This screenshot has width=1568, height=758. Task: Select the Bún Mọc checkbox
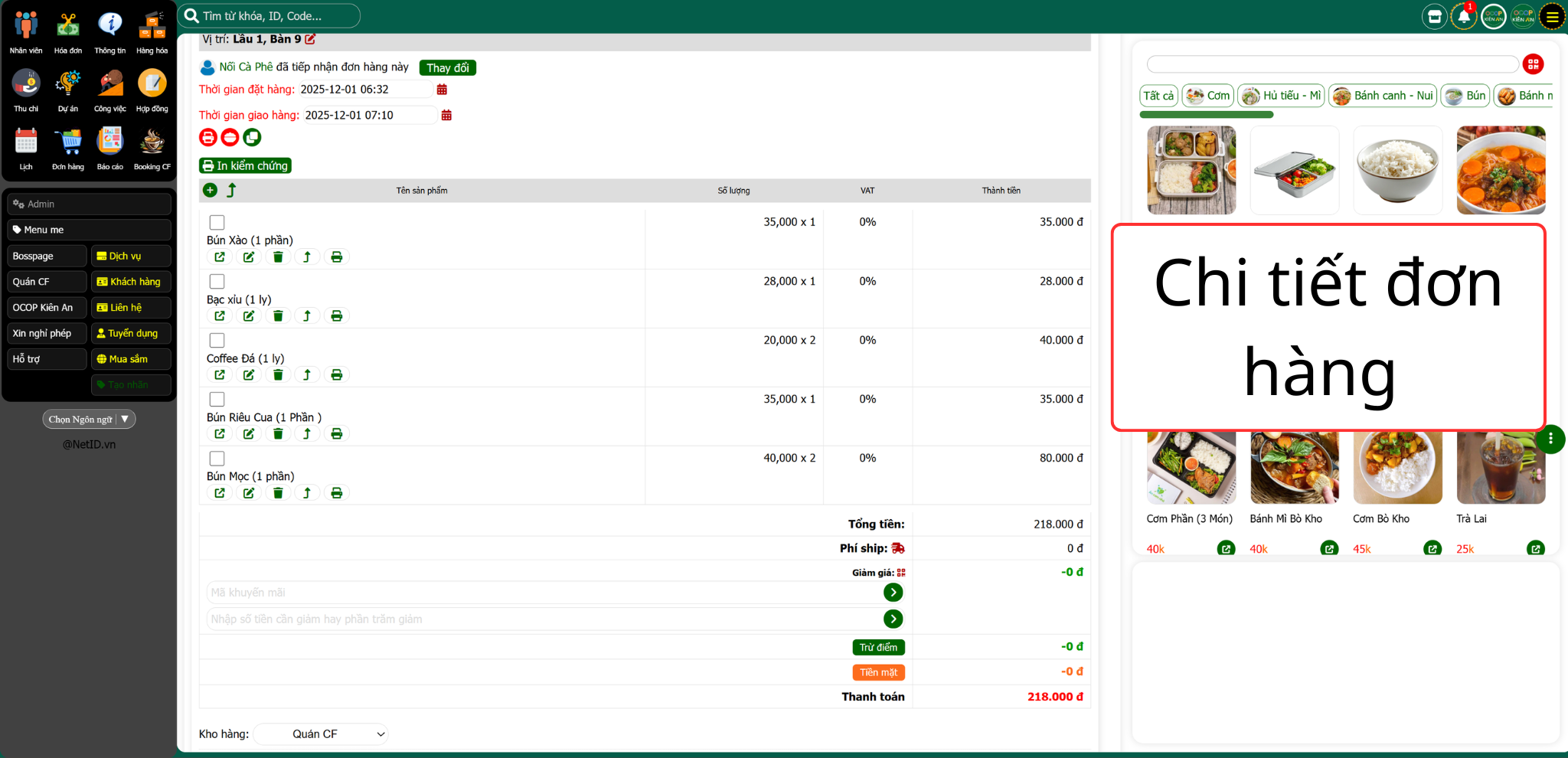click(217, 459)
